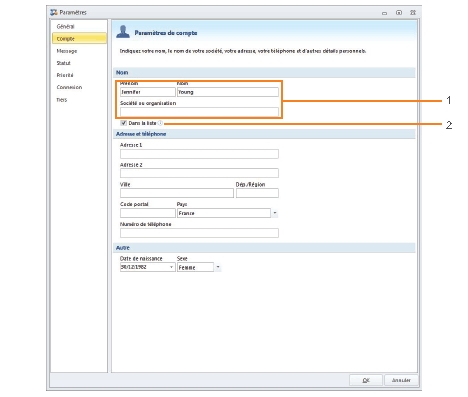Click the Paramètres app icon in title bar
This screenshot has width=468, height=397.
click(54, 12)
